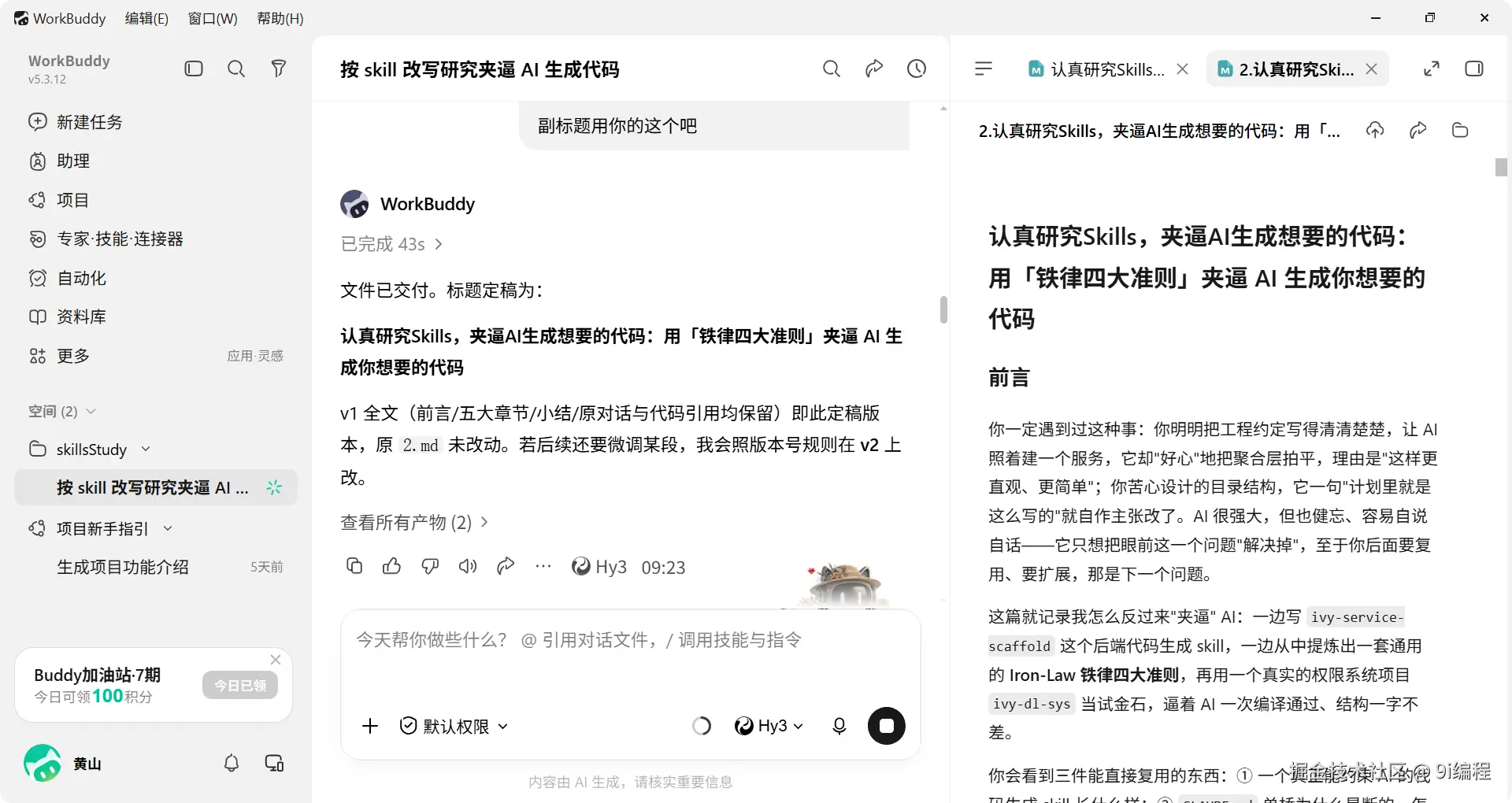Open document folder location
The width and height of the screenshot is (1512, 803).
point(1460,131)
